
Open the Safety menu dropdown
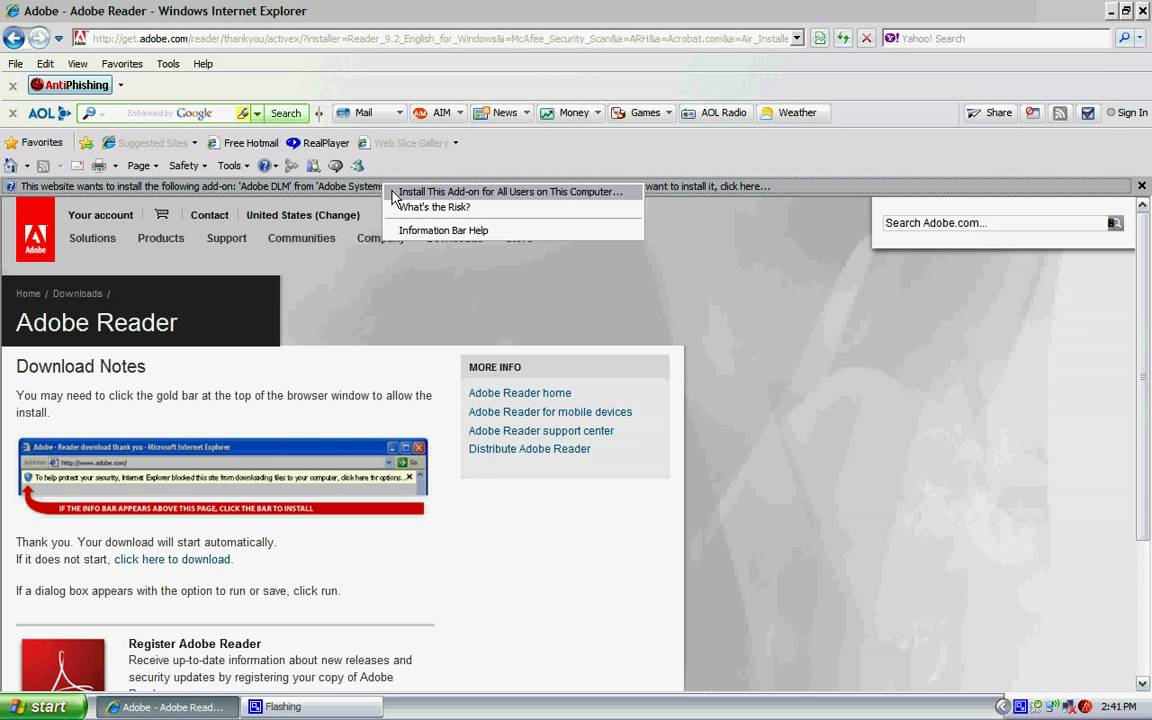click(187, 166)
